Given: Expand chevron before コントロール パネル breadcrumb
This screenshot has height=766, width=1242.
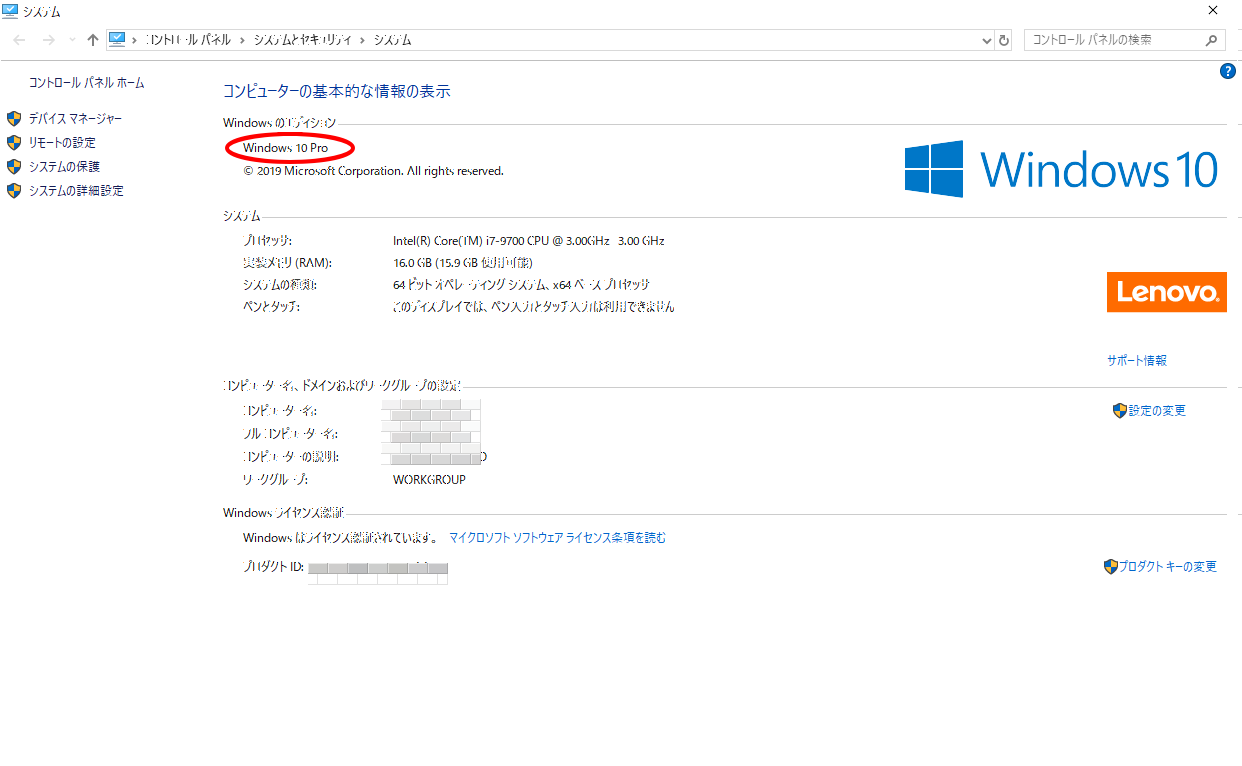Looking at the screenshot, I should 135,40.
